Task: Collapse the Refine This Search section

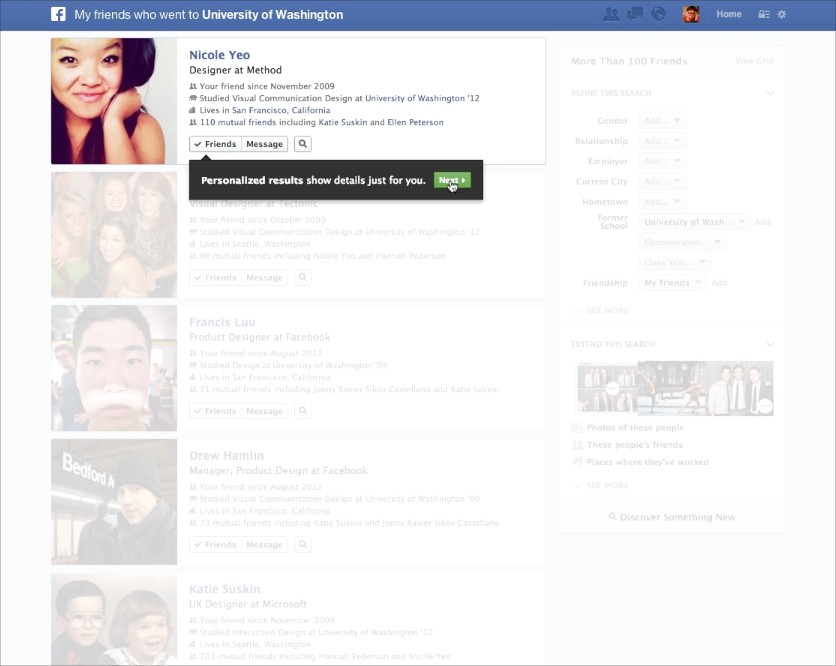Action: [x=770, y=93]
